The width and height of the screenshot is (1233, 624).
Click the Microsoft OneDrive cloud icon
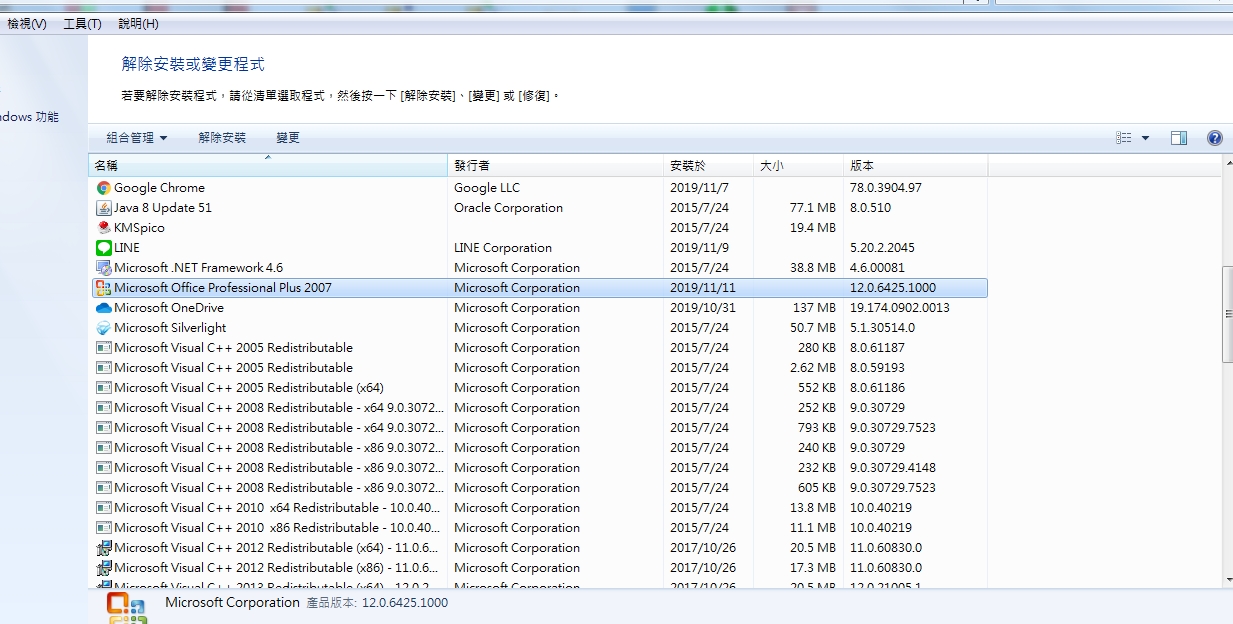click(x=103, y=308)
